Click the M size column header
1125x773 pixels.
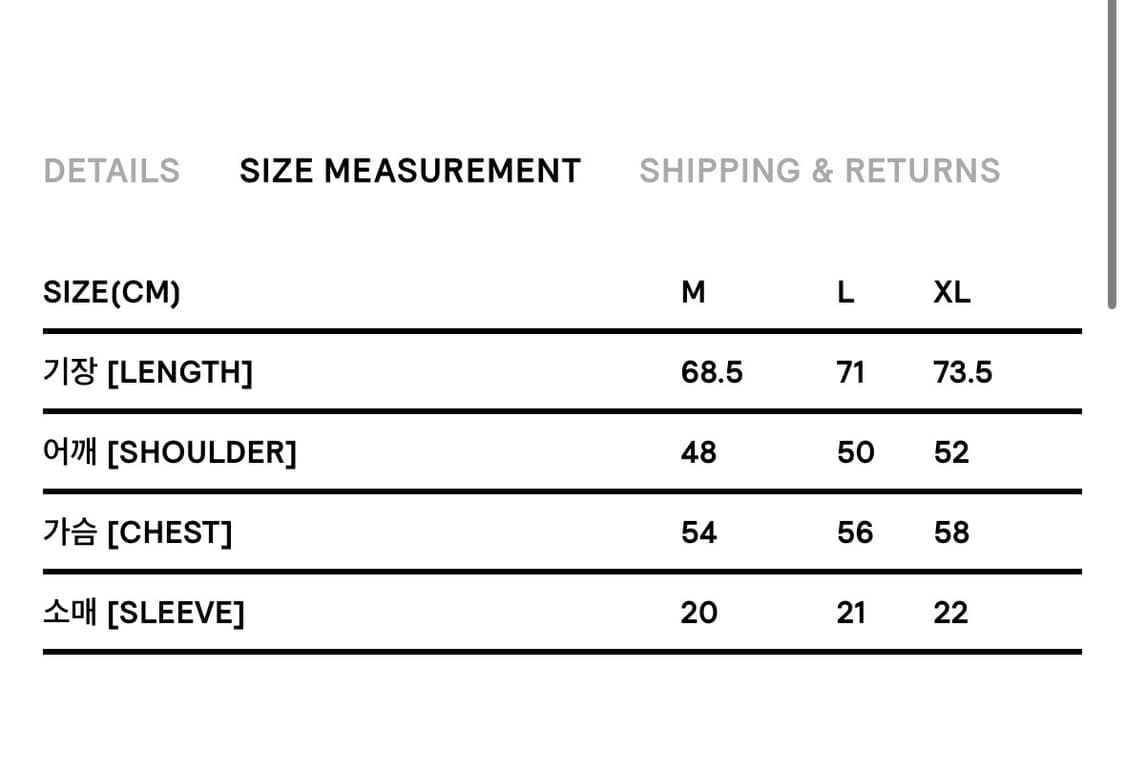pyautogui.click(x=693, y=292)
